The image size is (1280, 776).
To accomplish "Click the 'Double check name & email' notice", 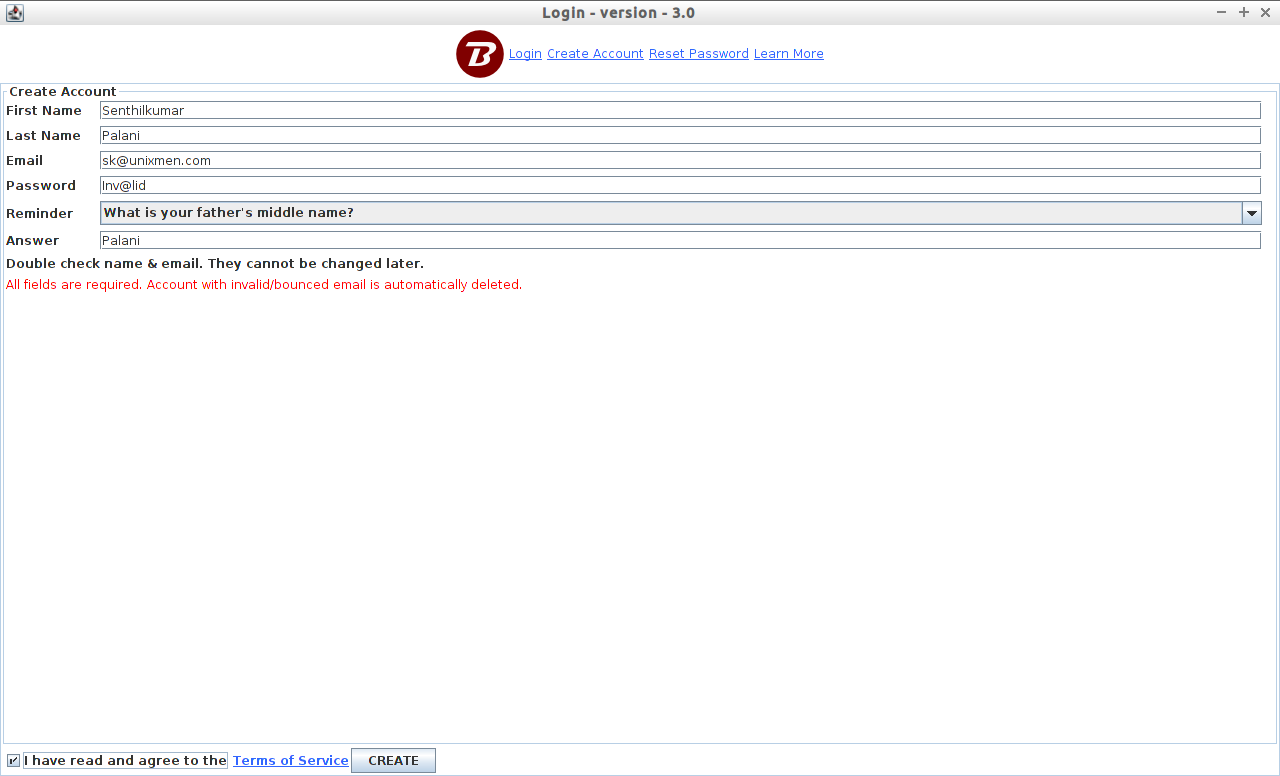I will (215, 264).
